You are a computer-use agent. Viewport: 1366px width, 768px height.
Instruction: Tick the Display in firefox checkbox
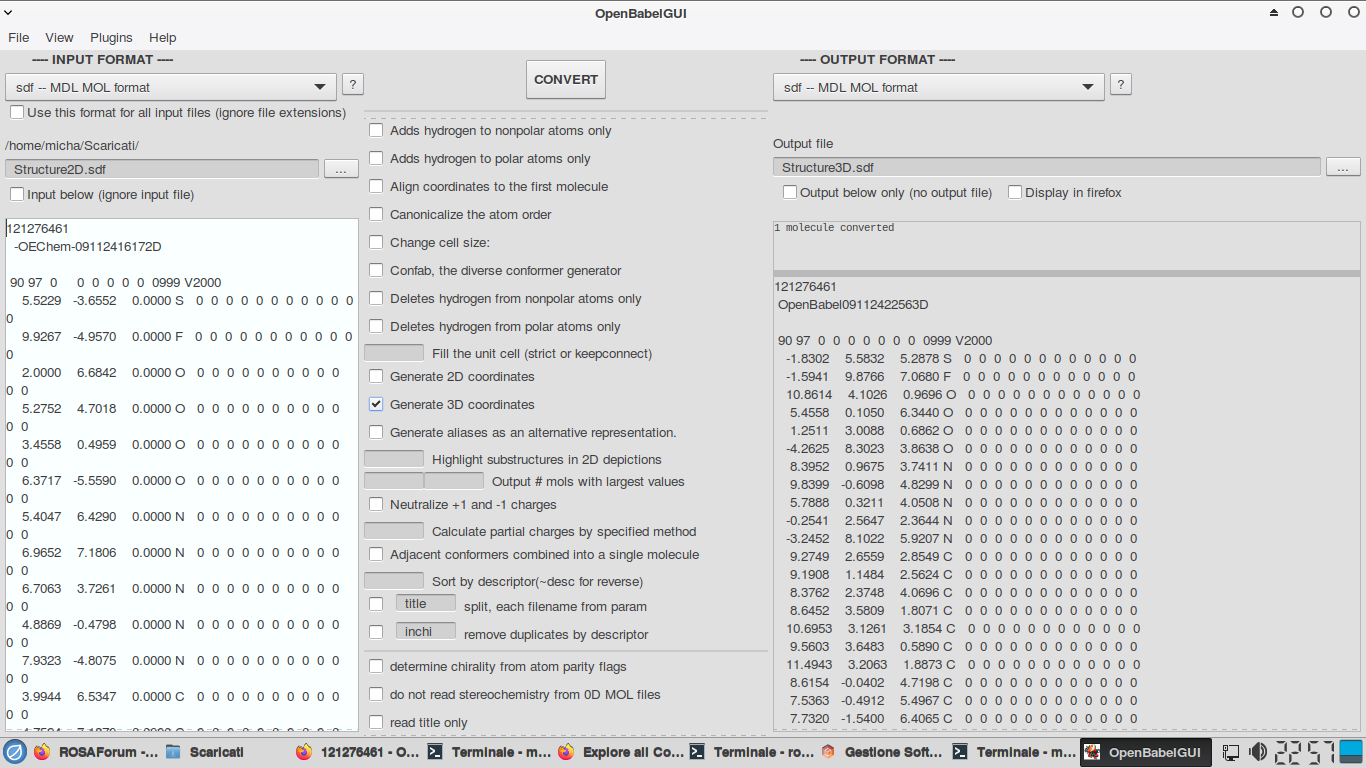(x=1015, y=192)
